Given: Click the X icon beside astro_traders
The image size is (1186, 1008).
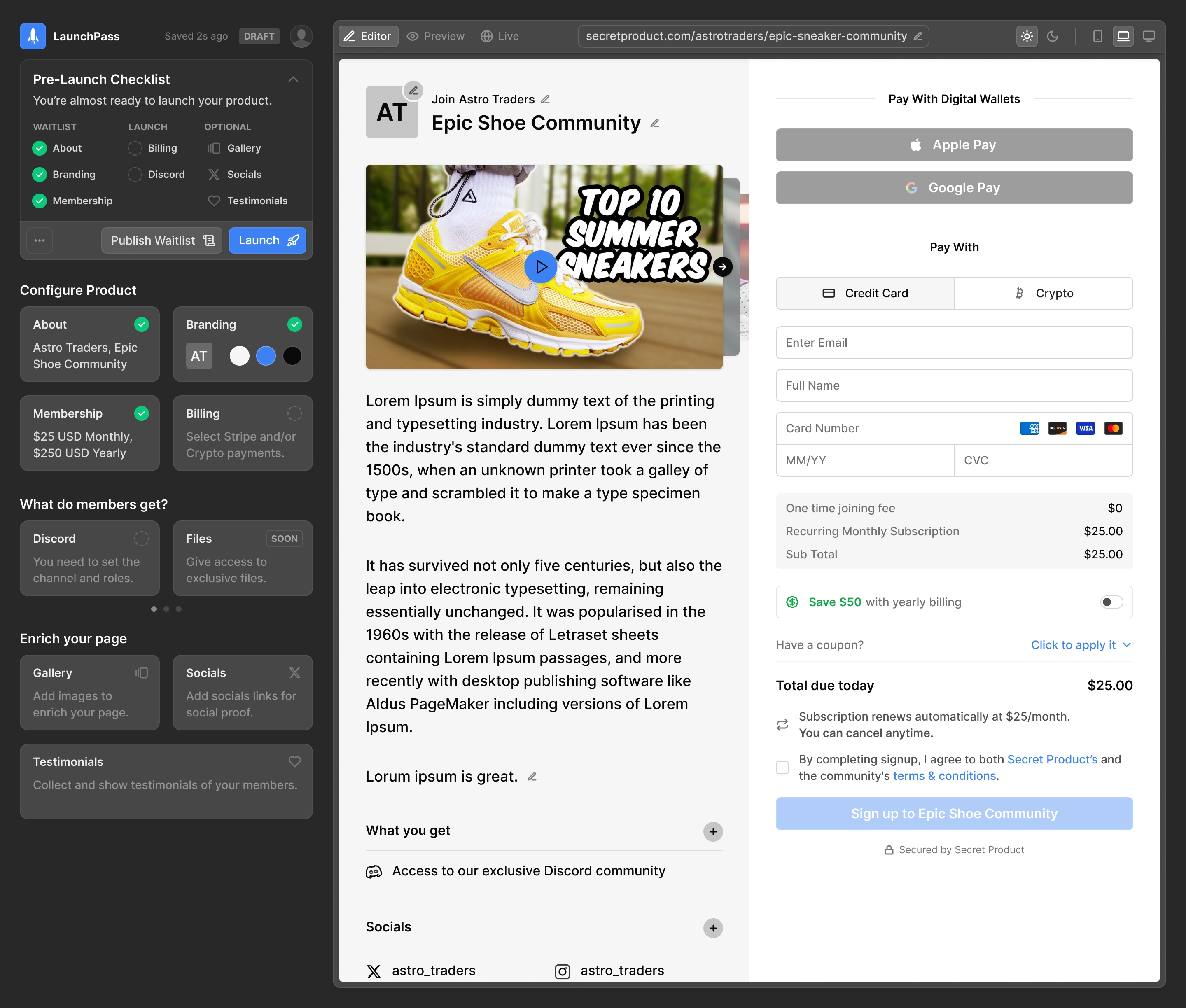Looking at the screenshot, I should click(374, 971).
